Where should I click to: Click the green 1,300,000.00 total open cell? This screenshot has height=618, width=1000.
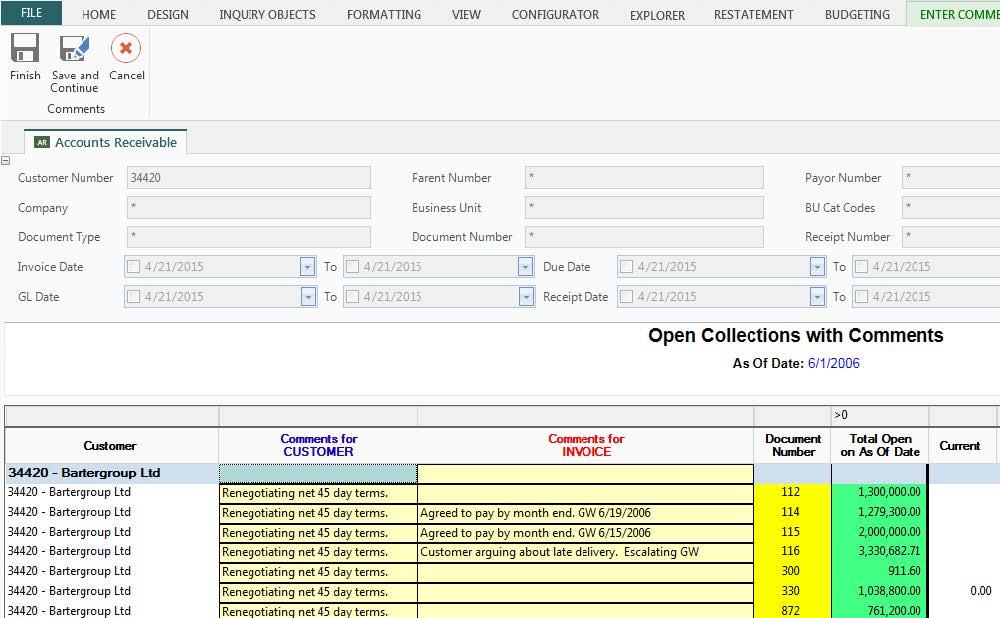click(x=878, y=493)
